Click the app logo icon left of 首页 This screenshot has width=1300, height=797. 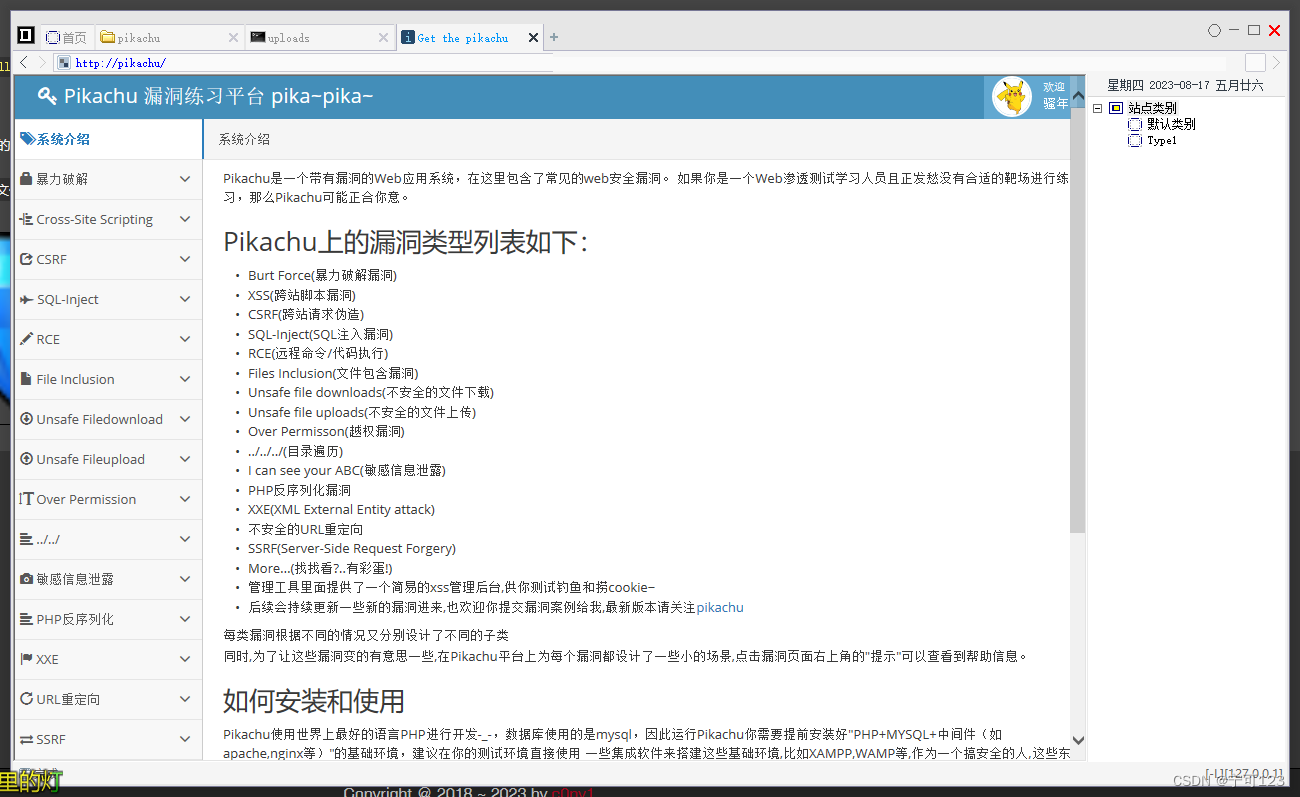[25, 37]
